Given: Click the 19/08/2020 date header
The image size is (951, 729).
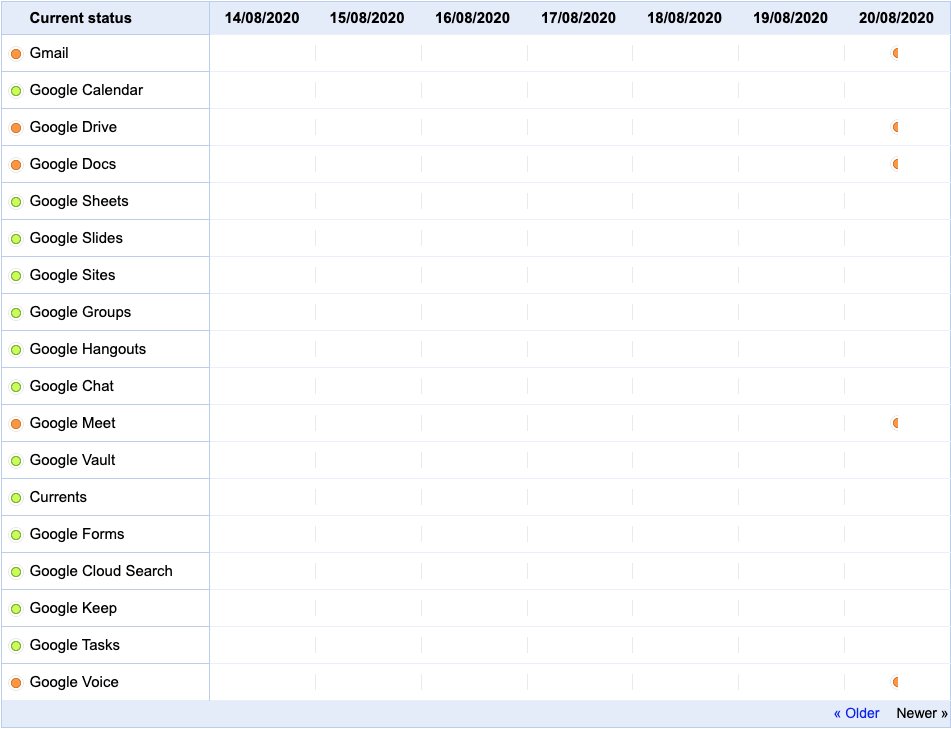Looking at the screenshot, I should [x=790, y=18].
